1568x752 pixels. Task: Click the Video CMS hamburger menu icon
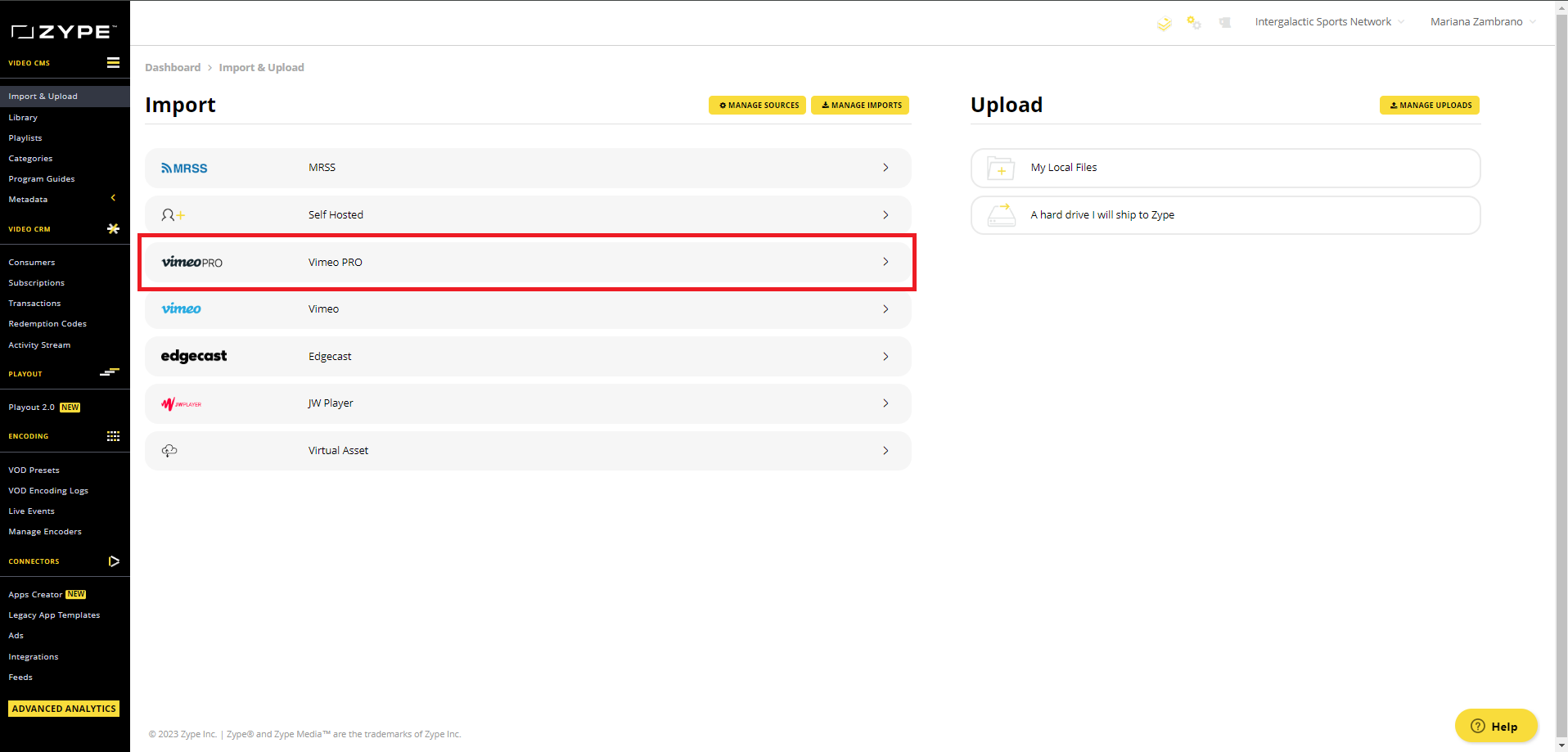(113, 62)
